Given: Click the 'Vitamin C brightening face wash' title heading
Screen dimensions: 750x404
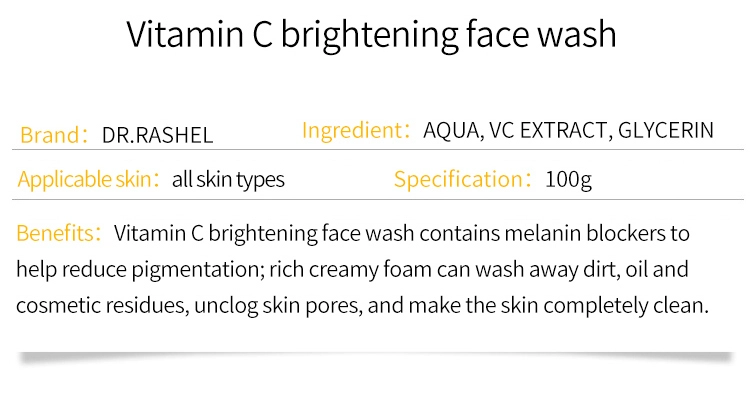Looking at the screenshot, I should [372, 35].
